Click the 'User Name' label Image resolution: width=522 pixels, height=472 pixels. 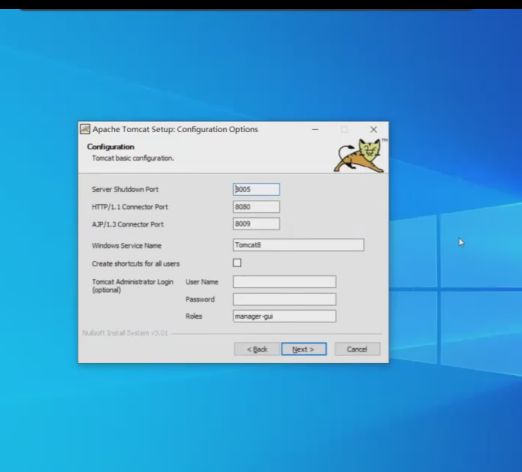(202, 282)
